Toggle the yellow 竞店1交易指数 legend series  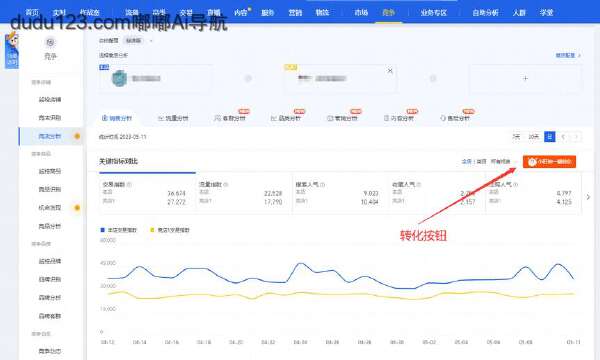(x=170, y=230)
